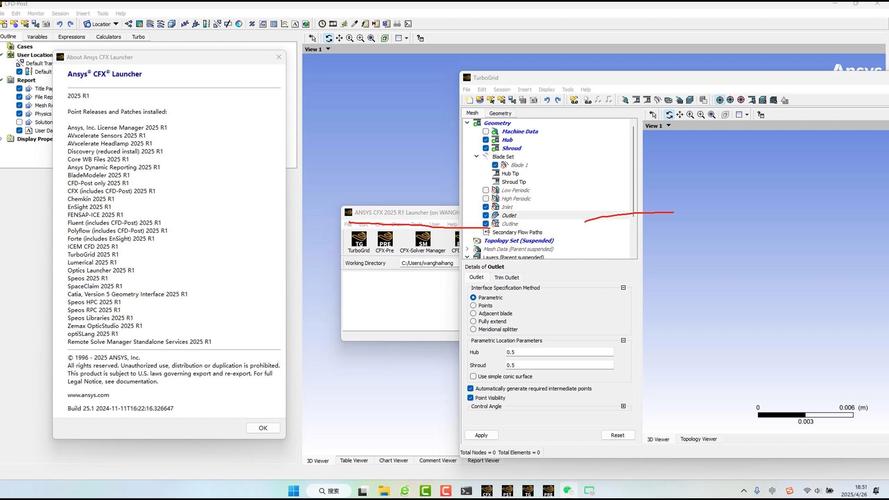Enable Low Periodic checkbox
The image size is (889, 500).
[486, 190]
